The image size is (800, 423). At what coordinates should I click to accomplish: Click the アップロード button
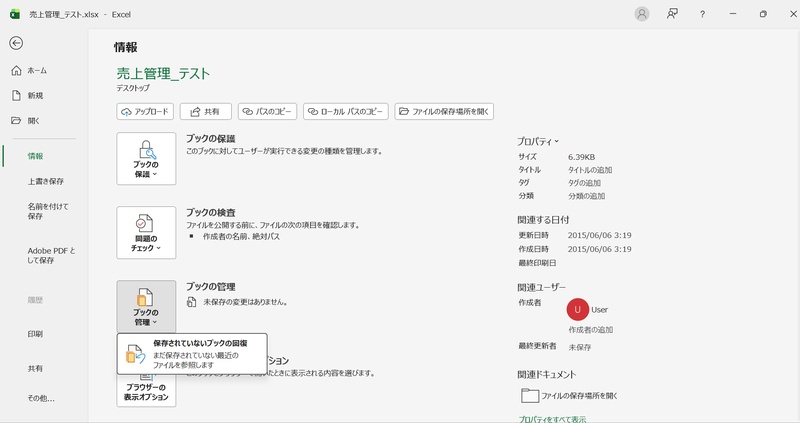(145, 111)
